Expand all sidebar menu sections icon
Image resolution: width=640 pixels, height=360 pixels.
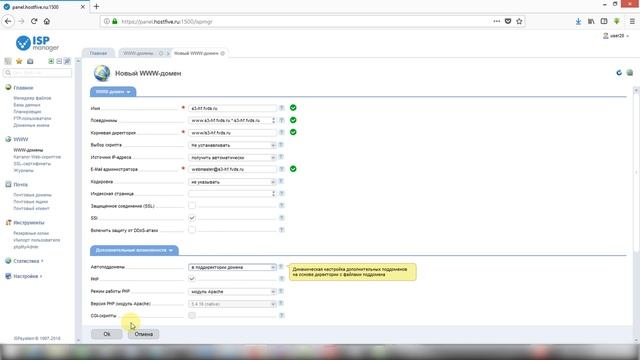(51, 61)
